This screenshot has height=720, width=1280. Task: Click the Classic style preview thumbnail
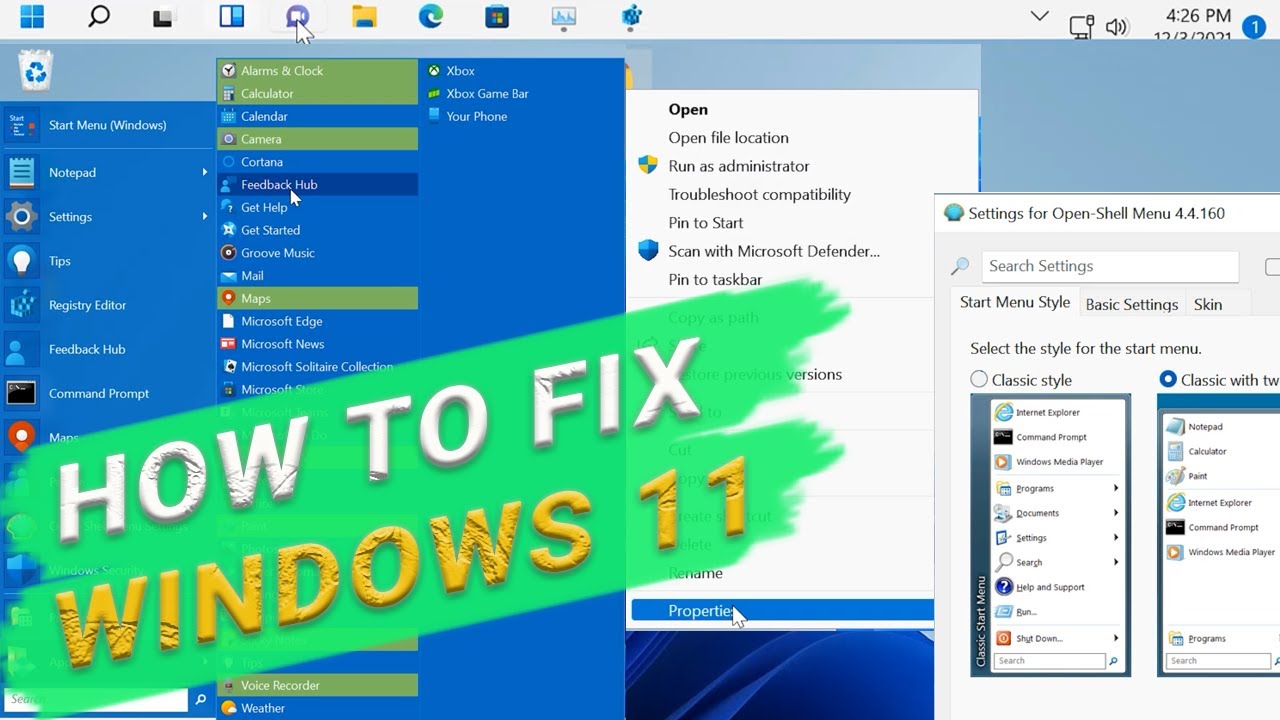pyautogui.click(x=1050, y=535)
